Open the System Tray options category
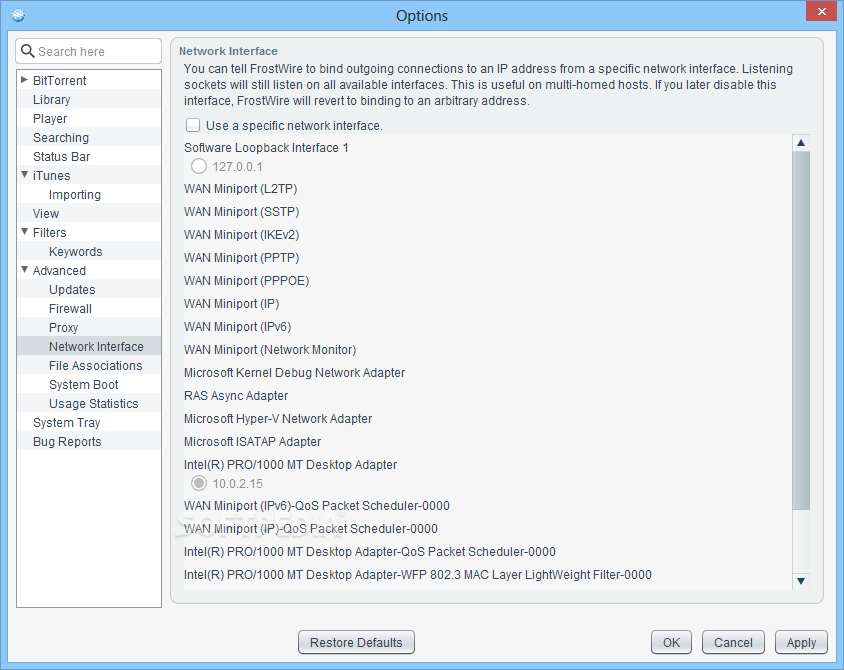 (x=67, y=423)
